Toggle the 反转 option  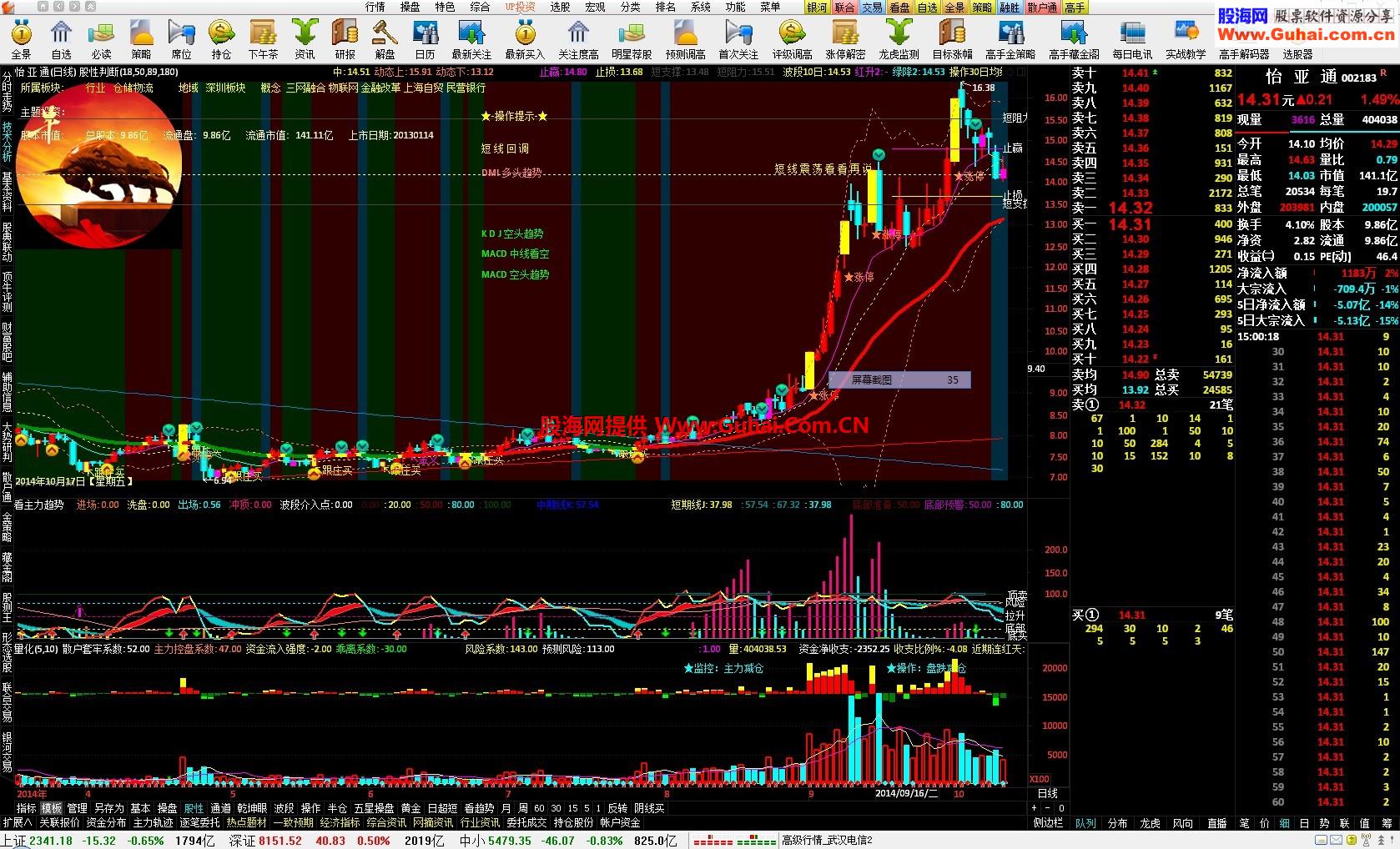617,808
